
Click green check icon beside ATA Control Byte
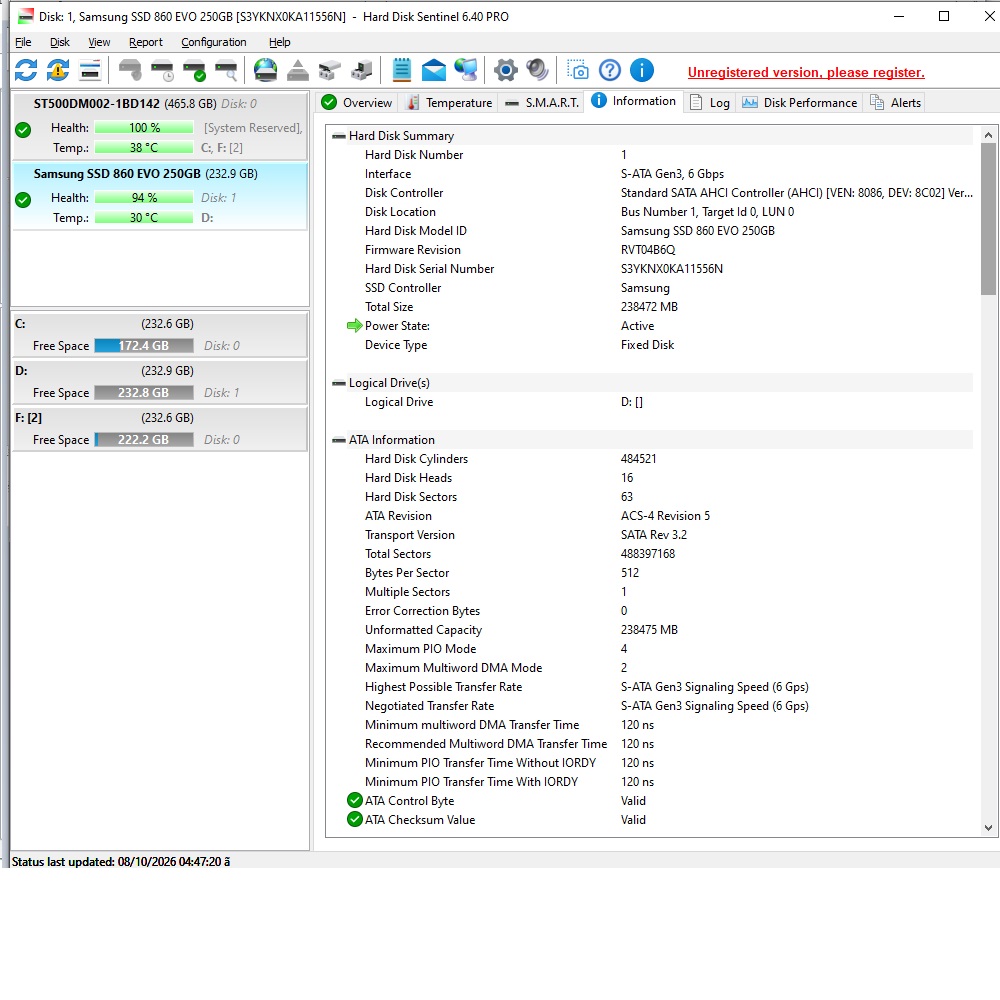[355, 800]
